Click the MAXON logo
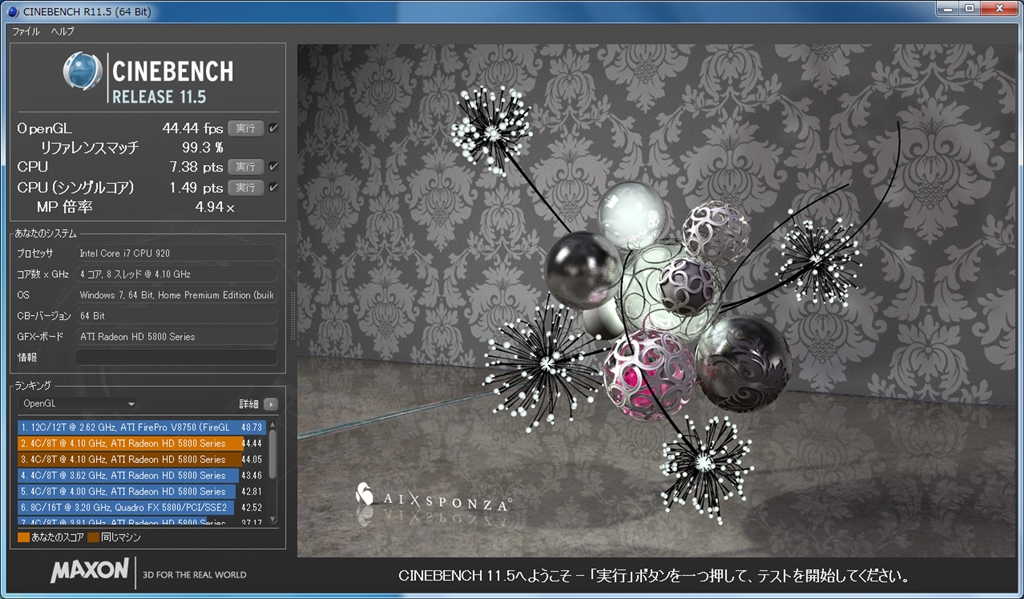The image size is (1024, 599). [89, 570]
